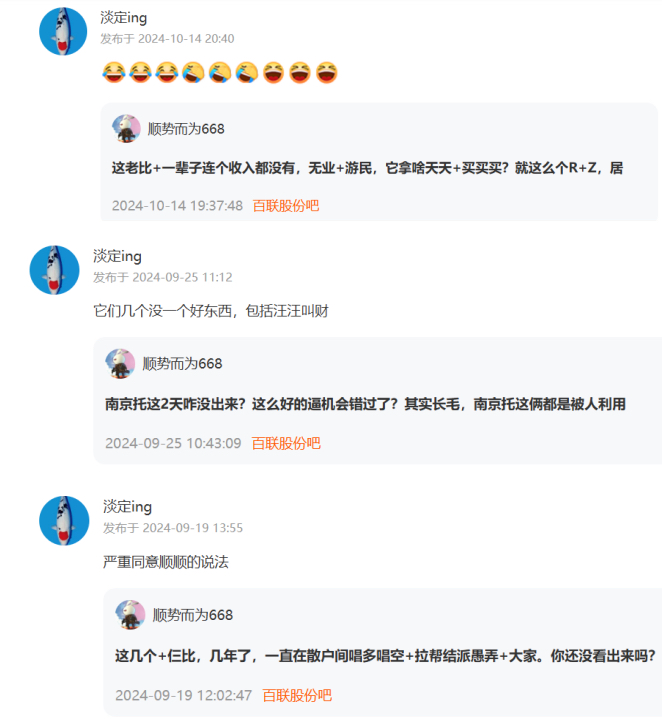Open 百联股份吧 link dated 2024-09-25
This screenshot has height=719, width=662.
click(286, 443)
